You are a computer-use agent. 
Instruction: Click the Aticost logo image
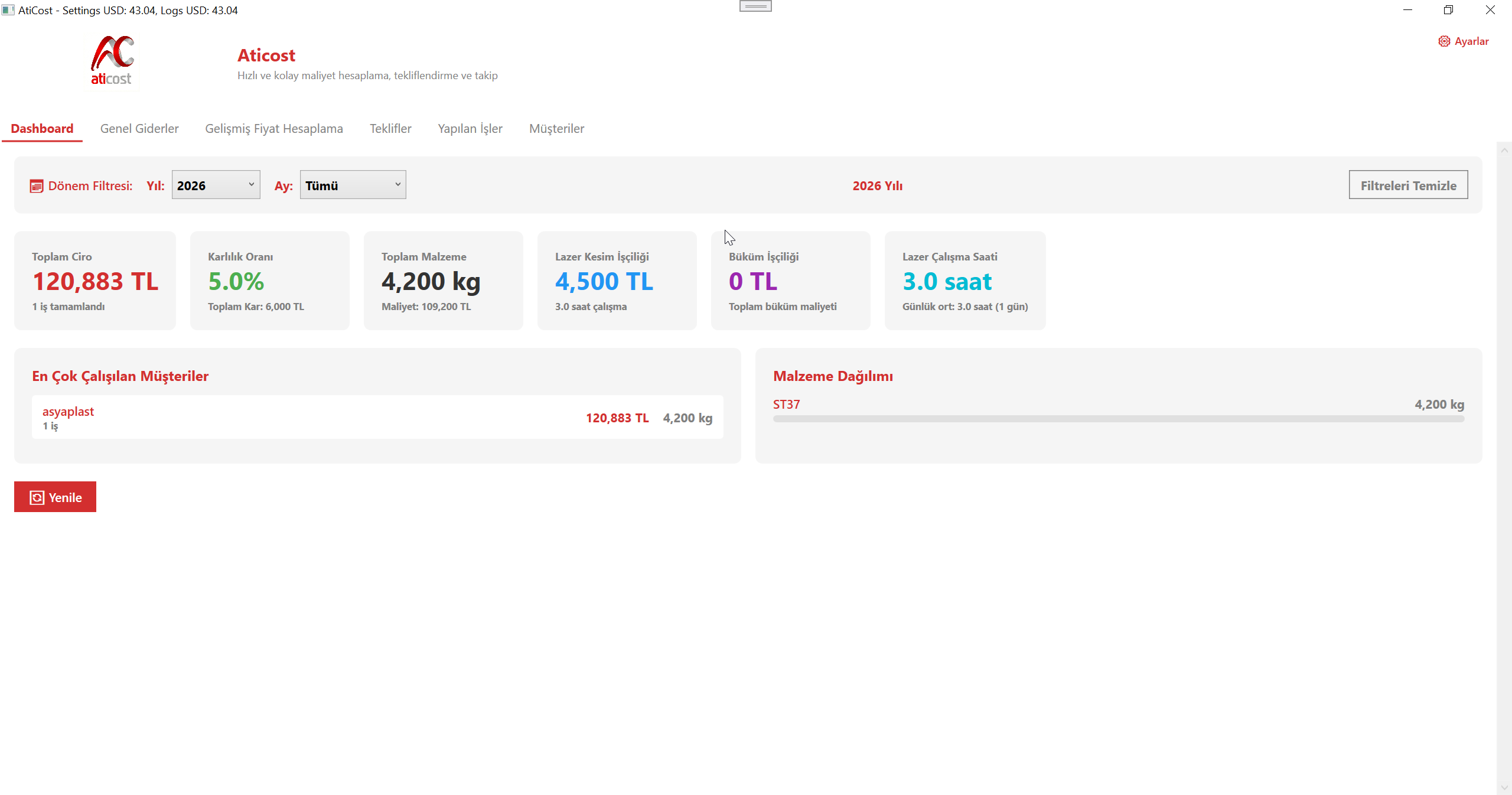click(112, 61)
